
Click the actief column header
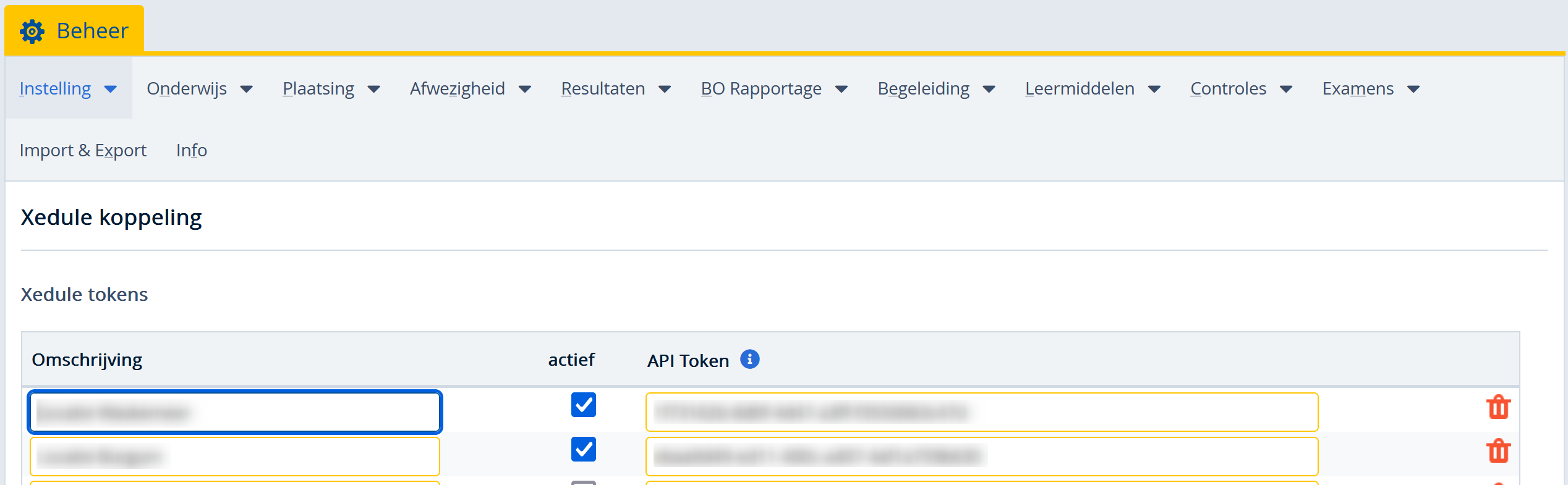pyautogui.click(x=571, y=360)
